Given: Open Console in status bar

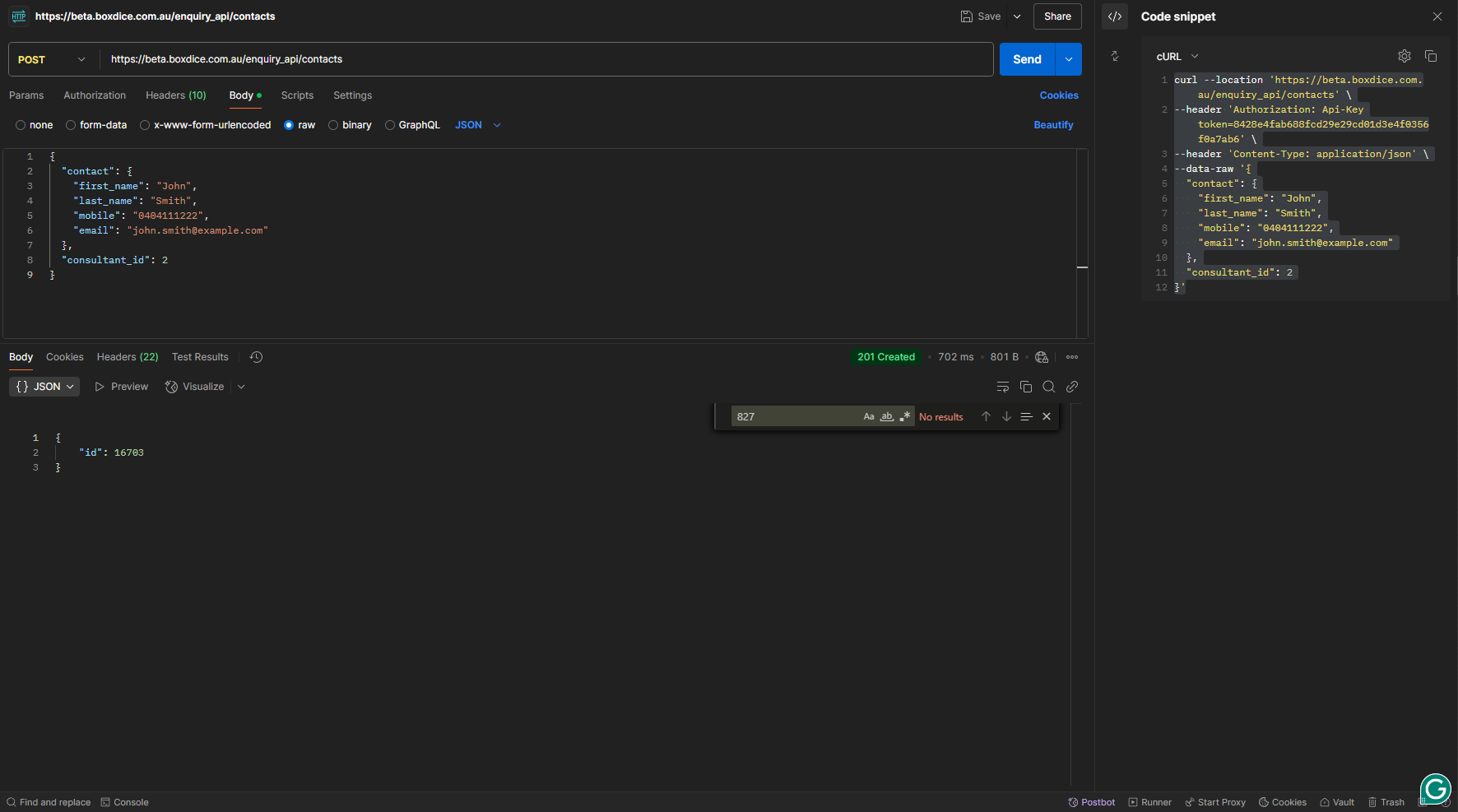Looking at the screenshot, I should pos(125,802).
